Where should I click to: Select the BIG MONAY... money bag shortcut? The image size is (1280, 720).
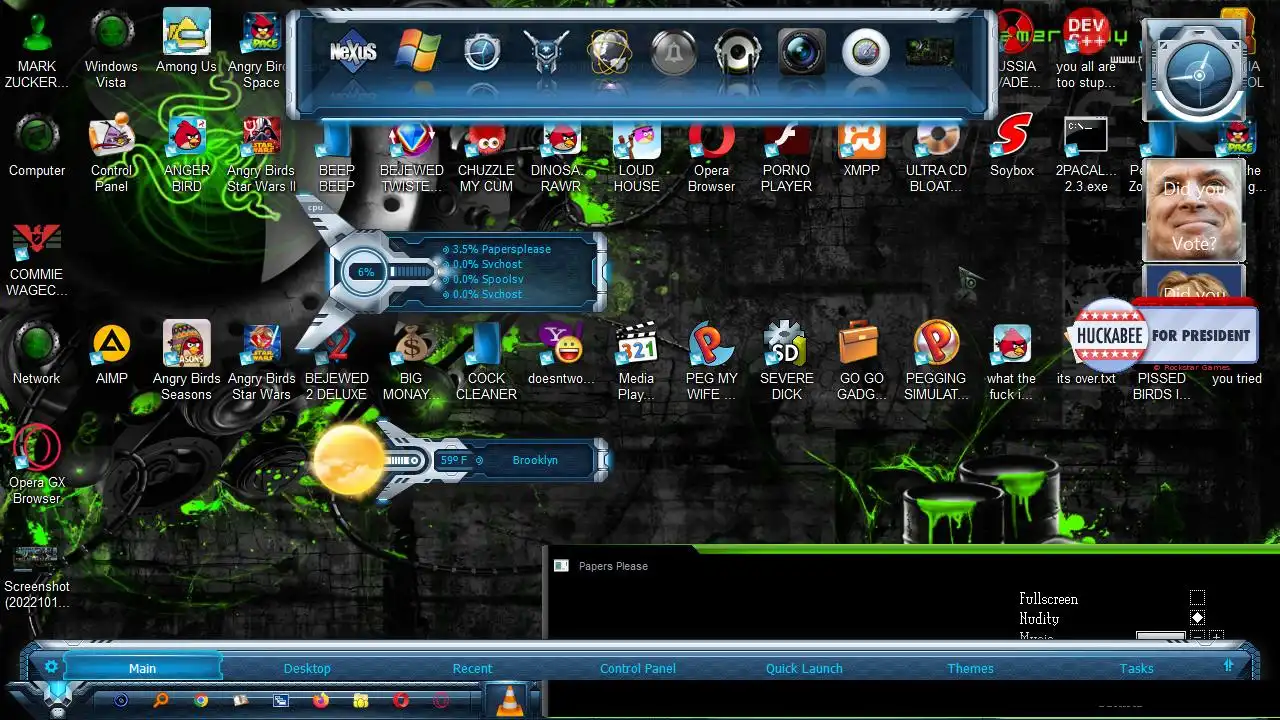[411, 362]
